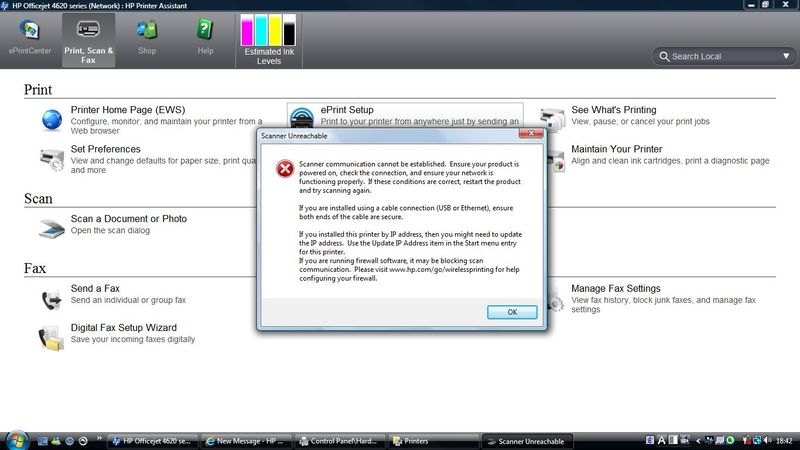The height and width of the screenshot is (450, 800).
Task: Click the red error icon in dialog
Action: click(x=285, y=169)
